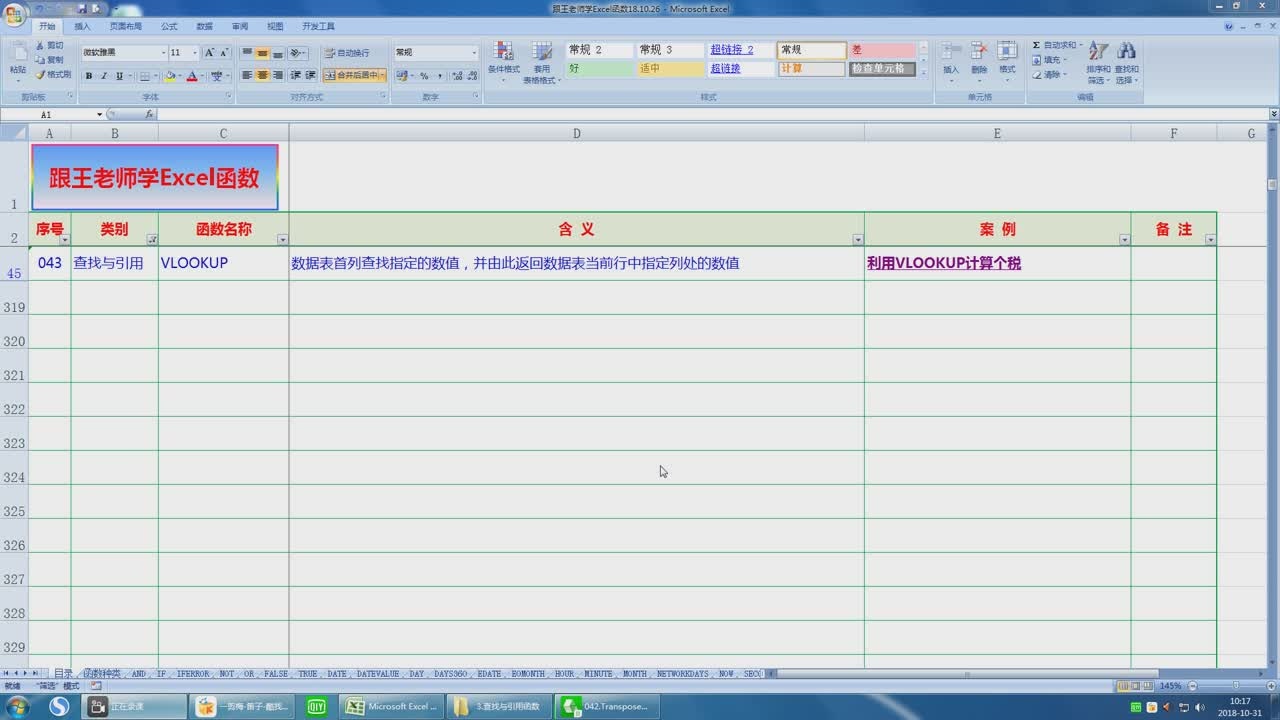Open Clear (清除) dropdown
This screenshot has width=1280, height=720.
(x=1049, y=74)
